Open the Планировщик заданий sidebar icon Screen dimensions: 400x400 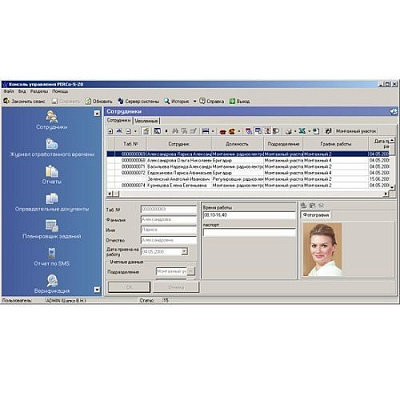tap(52, 229)
